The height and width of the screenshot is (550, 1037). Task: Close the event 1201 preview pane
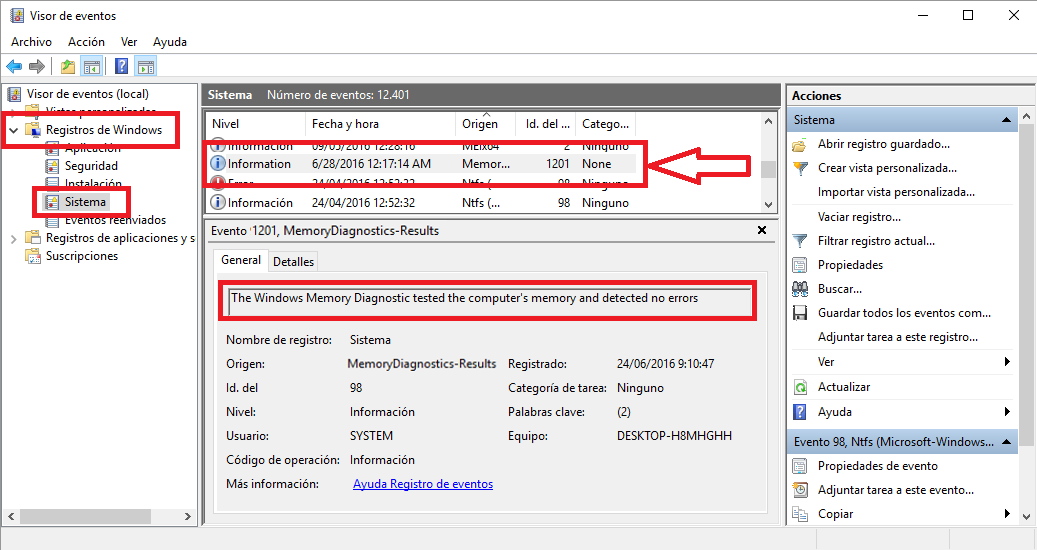[x=762, y=230]
